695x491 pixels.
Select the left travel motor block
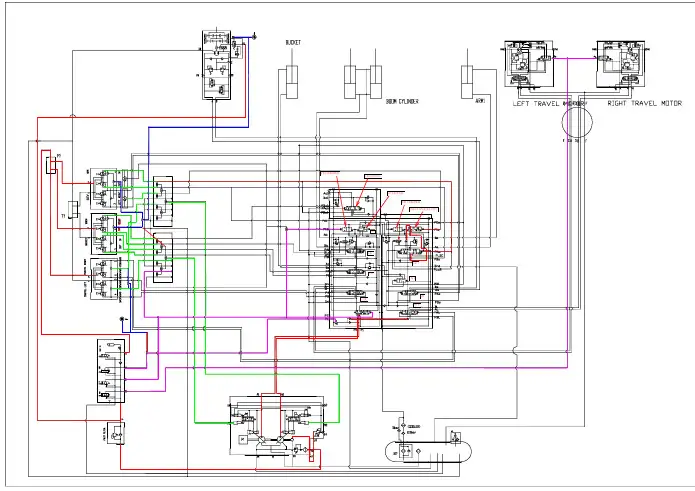pos(529,64)
